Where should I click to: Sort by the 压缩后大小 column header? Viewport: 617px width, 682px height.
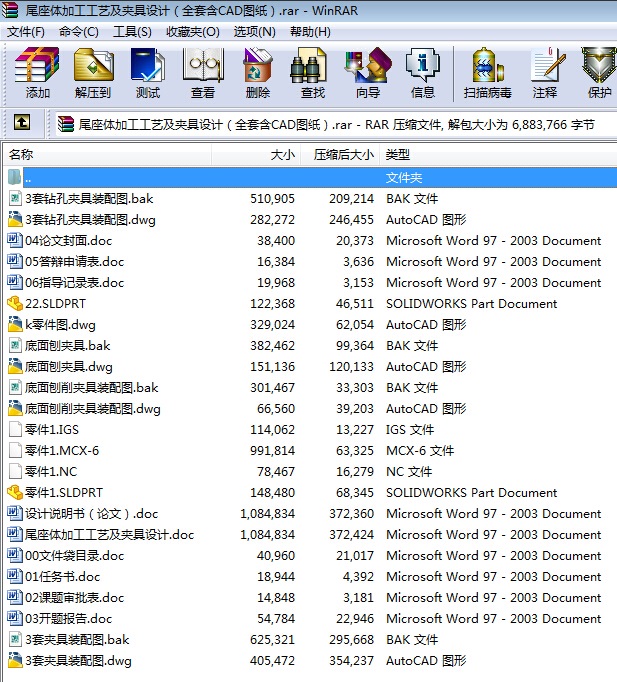tap(340, 154)
